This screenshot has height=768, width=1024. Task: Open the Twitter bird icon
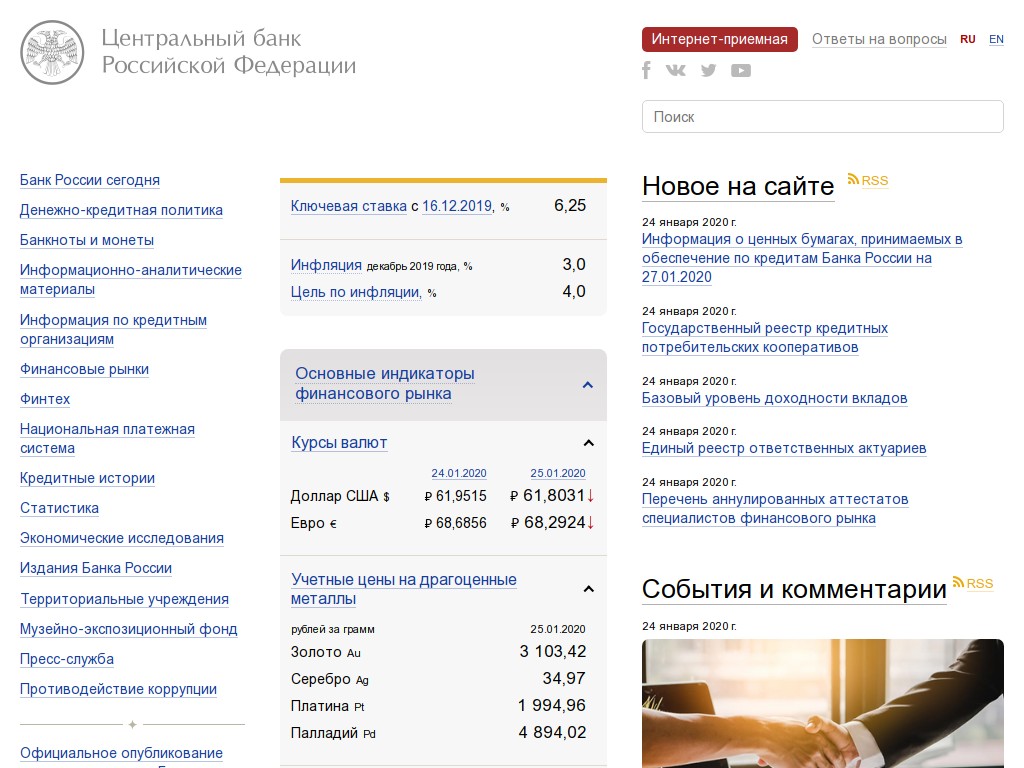tap(709, 70)
